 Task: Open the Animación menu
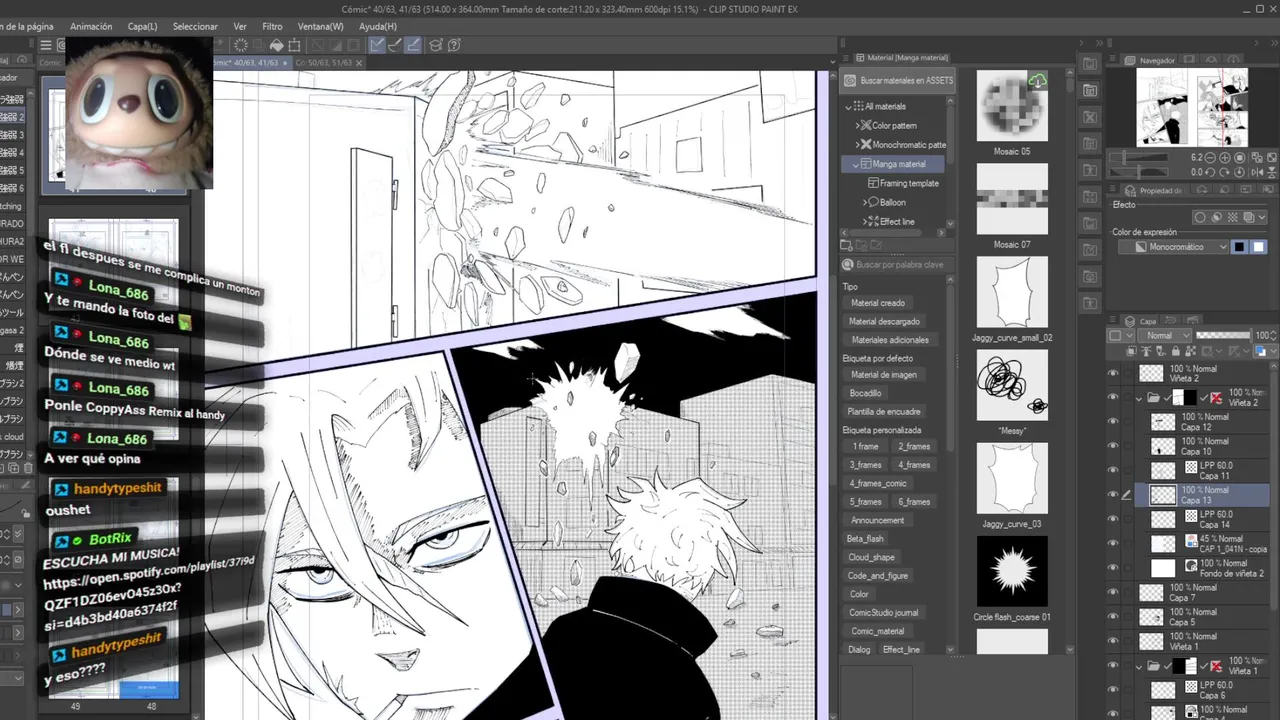pyautogui.click(x=91, y=26)
